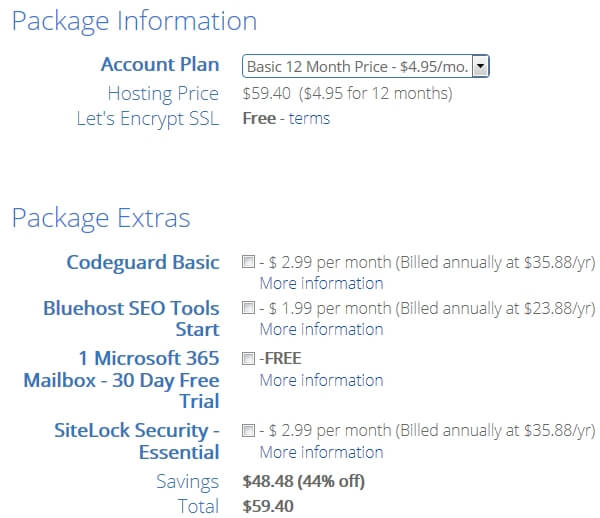
Task: View More information for Bluehost SEO Tools
Action: (321, 329)
